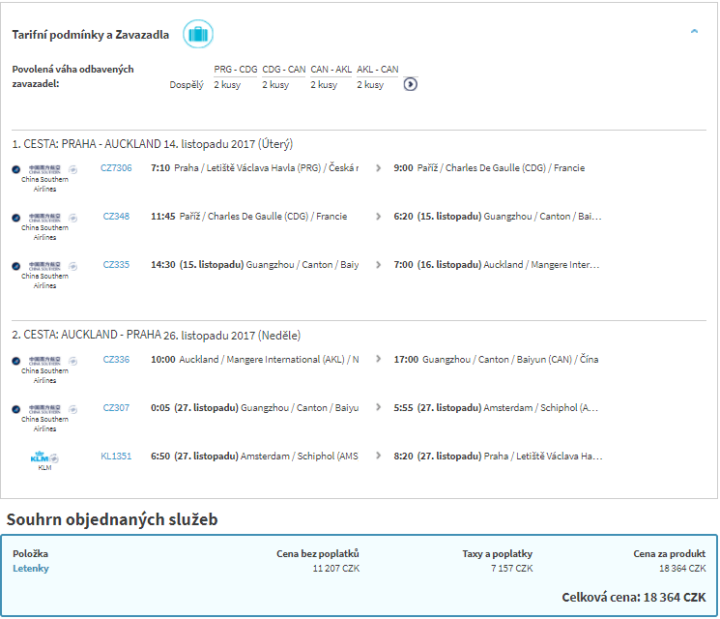Click the circled arrow next to baggage allowance

tap(410, 85)
